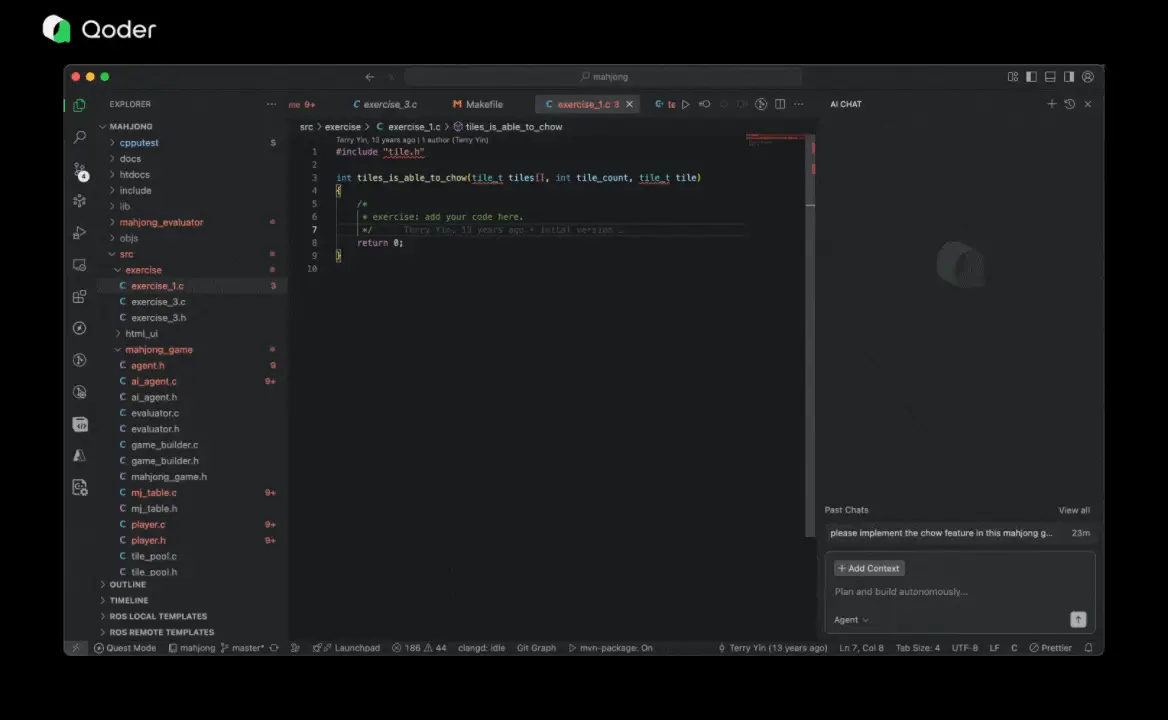Click the customize layout icon in title bar
The width and height of the screenshot is (1168, 720).
tap(1013, 77)
